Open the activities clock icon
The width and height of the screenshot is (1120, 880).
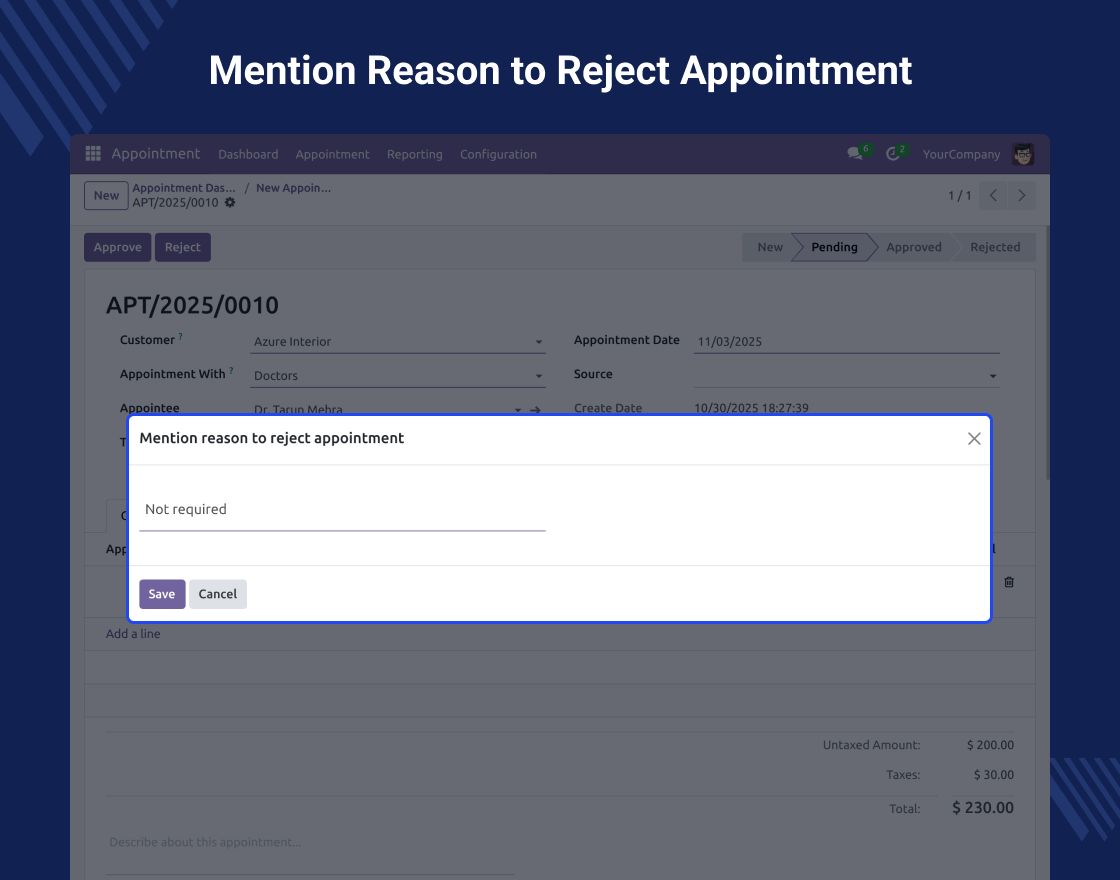(893, 154)
